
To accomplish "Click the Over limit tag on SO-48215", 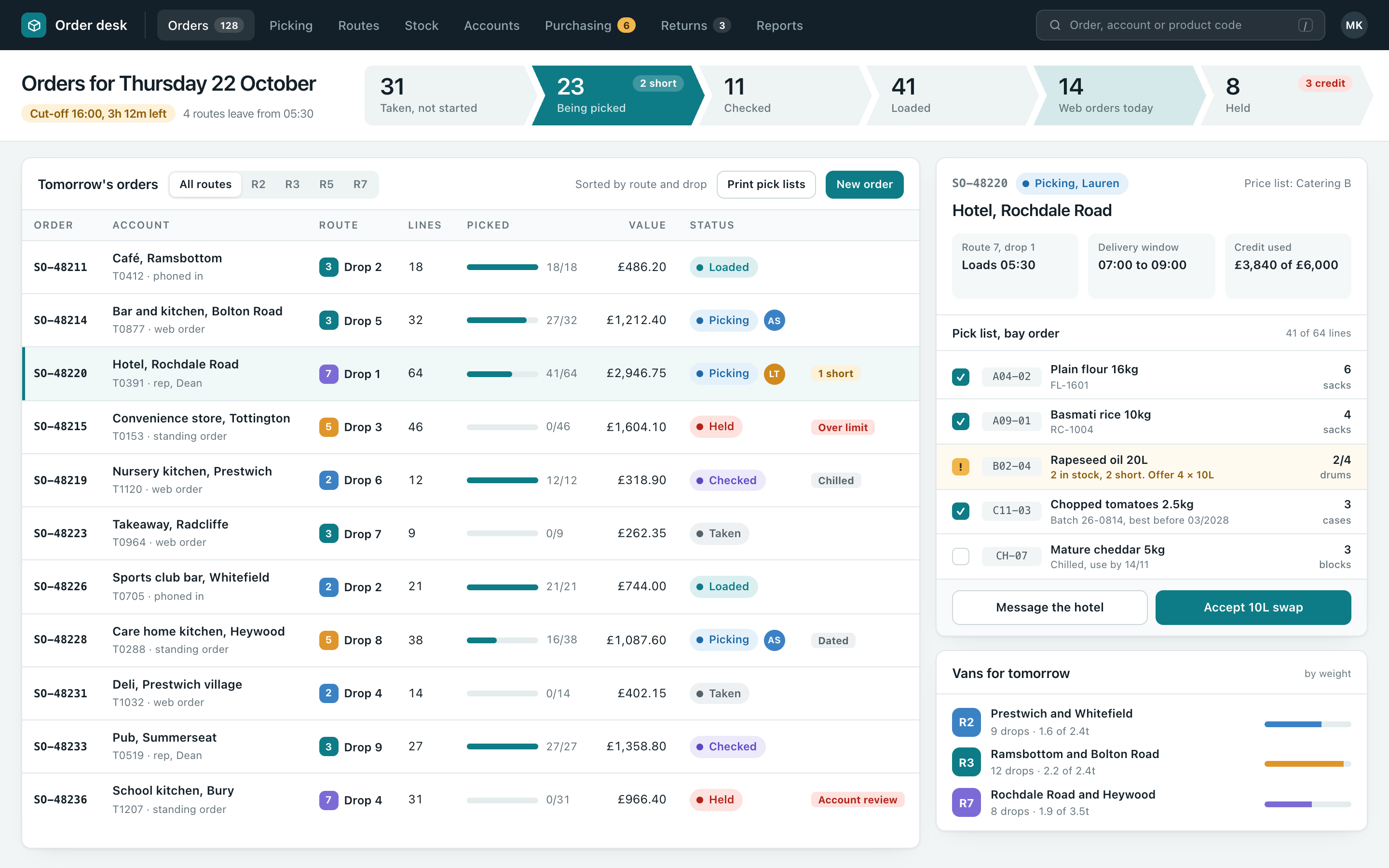I will coord(843,427).
